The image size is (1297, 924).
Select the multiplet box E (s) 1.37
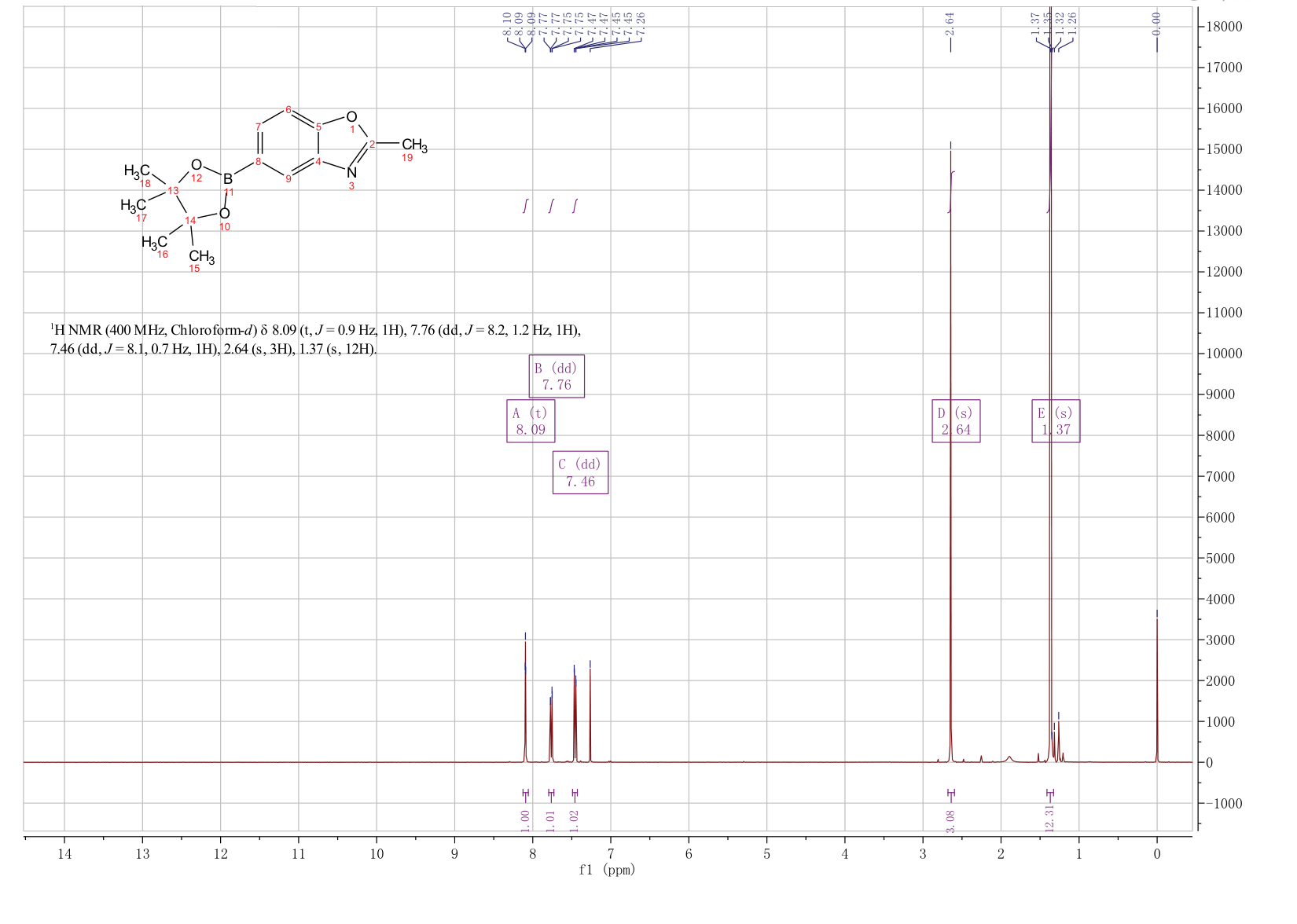coord(1056,421)
